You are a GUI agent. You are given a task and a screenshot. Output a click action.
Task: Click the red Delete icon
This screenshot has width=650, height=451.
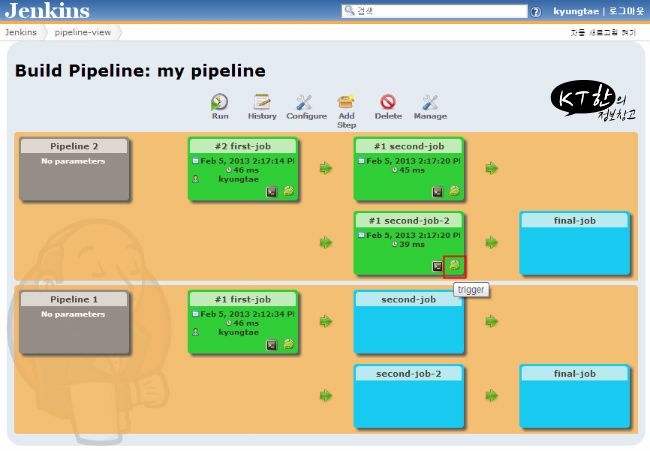(388, 102)
